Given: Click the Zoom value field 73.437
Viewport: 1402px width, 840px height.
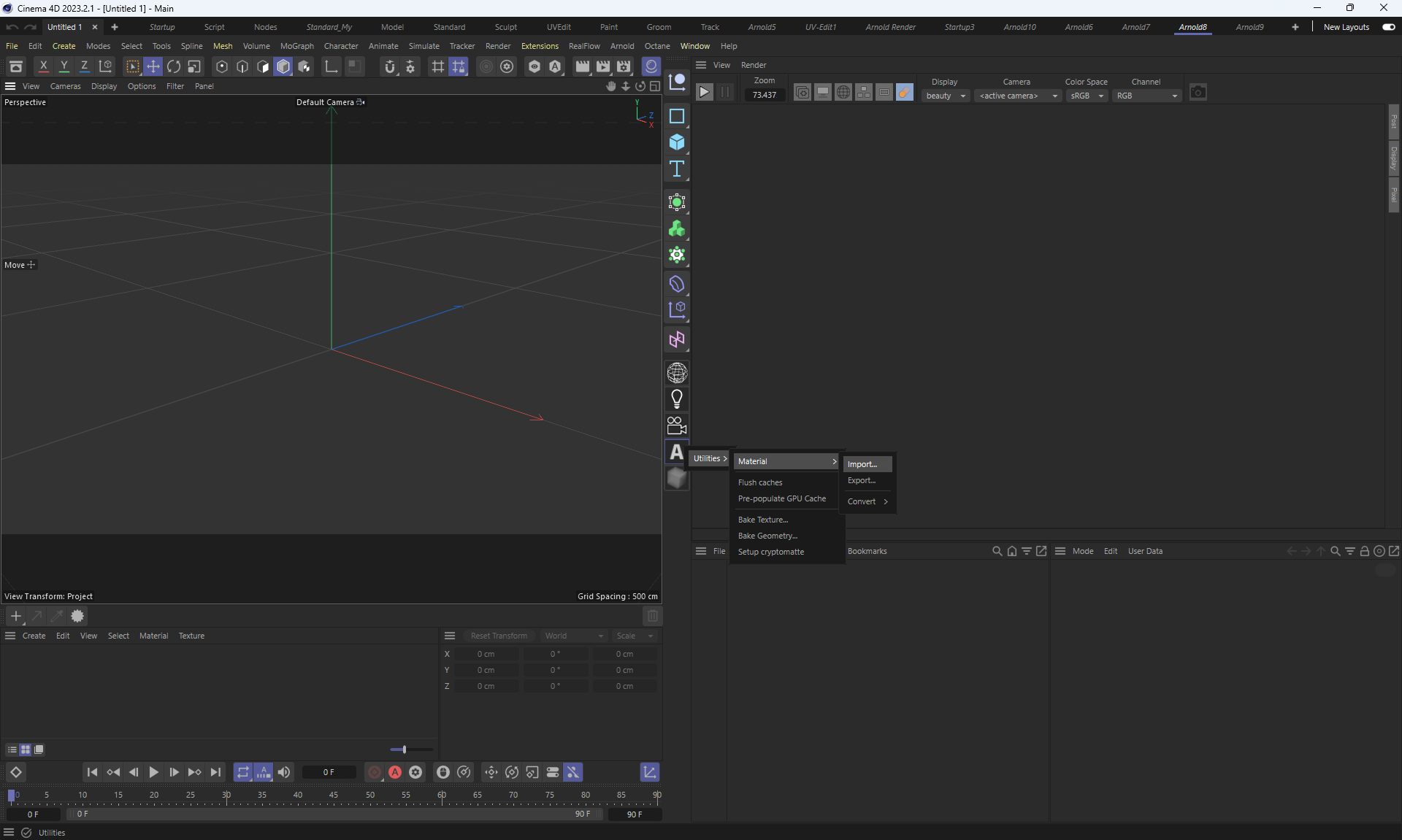Looking at the screenshot, I should (x=765, y=95).
